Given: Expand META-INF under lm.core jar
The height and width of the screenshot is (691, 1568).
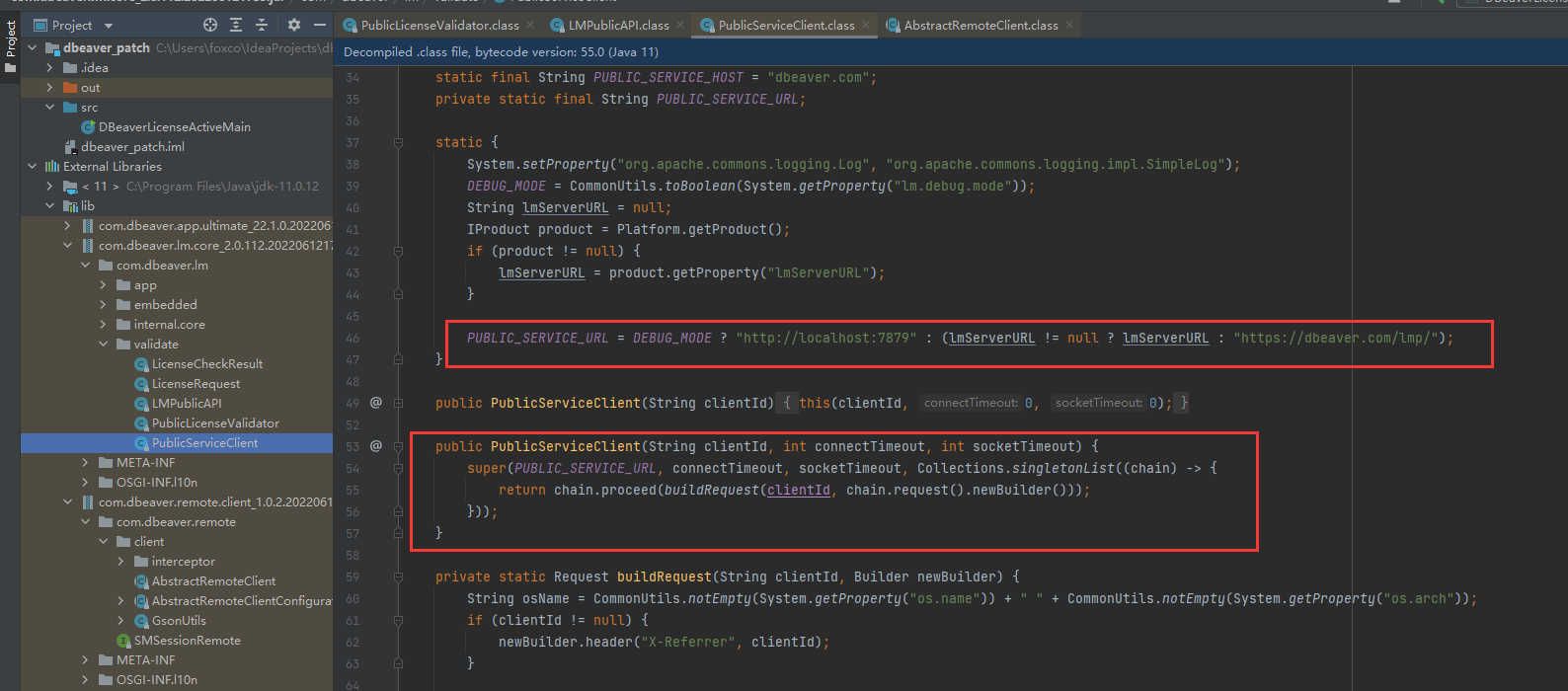Looking at the screenshot, I should [85, 462].
